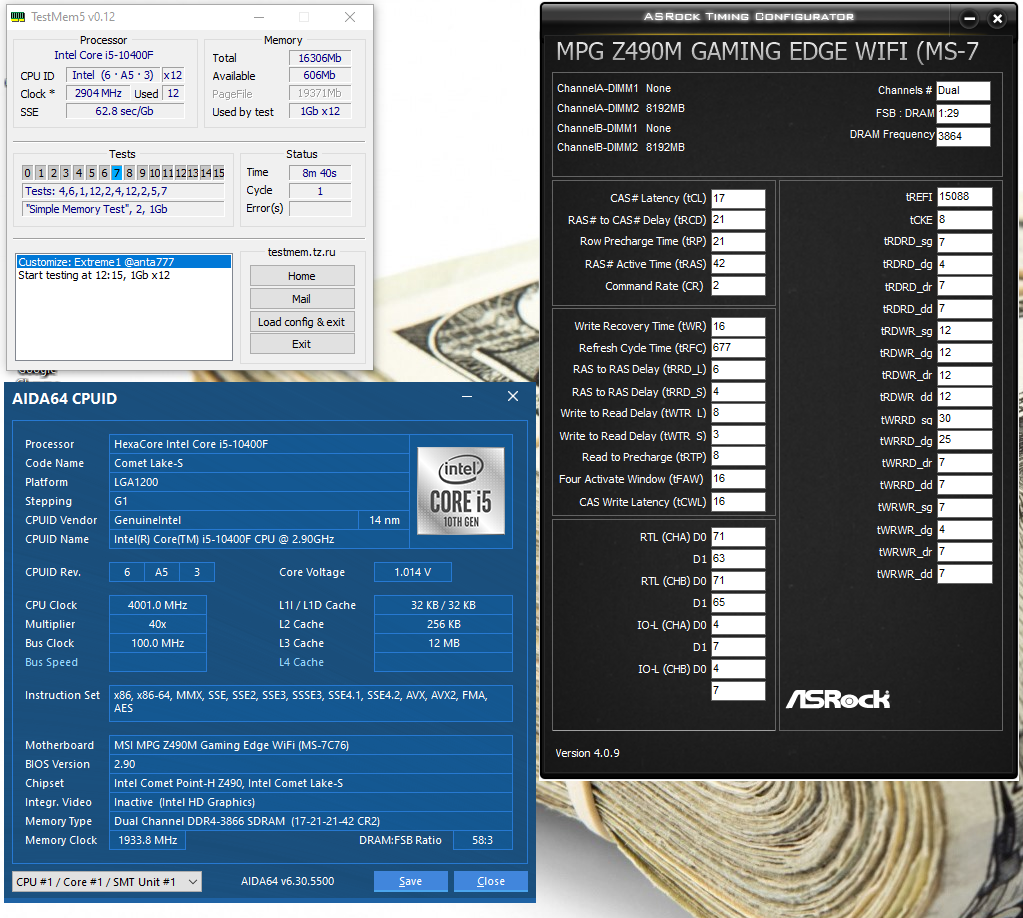Viewport: 1023px width, 918px height.
Task: Click the RTL (CHA) D0 field
Action: (738, 537)
